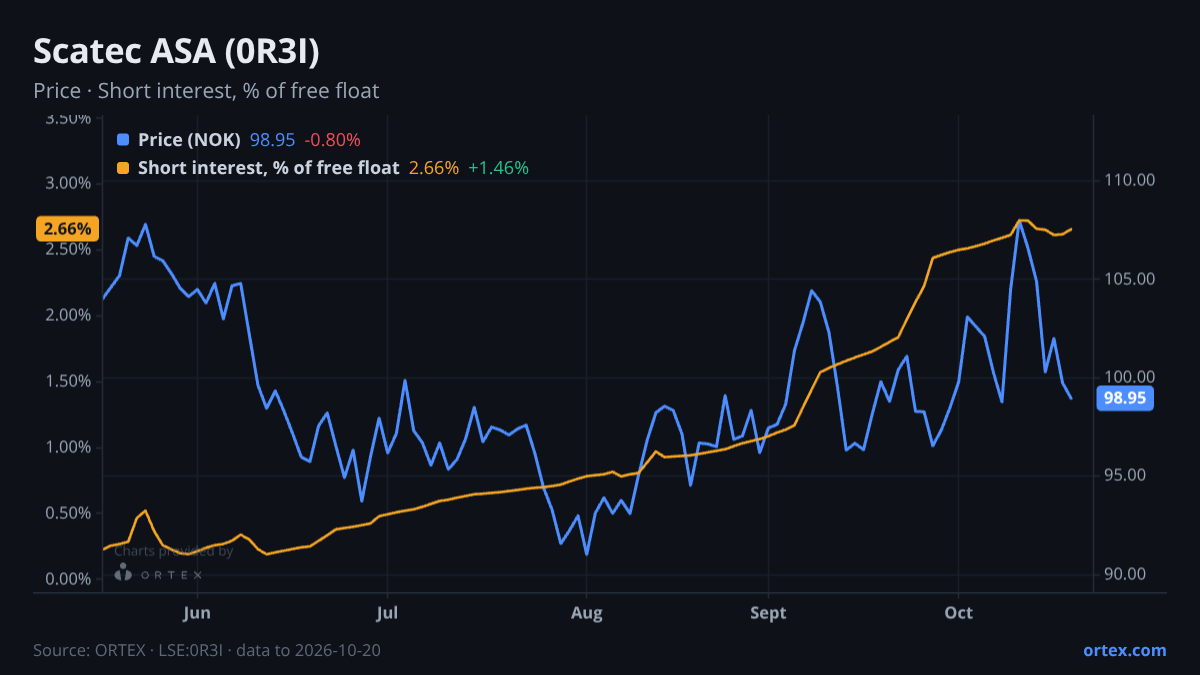Click the -0.80% price change value
The image size is (1200, 675).
[x=332, y=140]
